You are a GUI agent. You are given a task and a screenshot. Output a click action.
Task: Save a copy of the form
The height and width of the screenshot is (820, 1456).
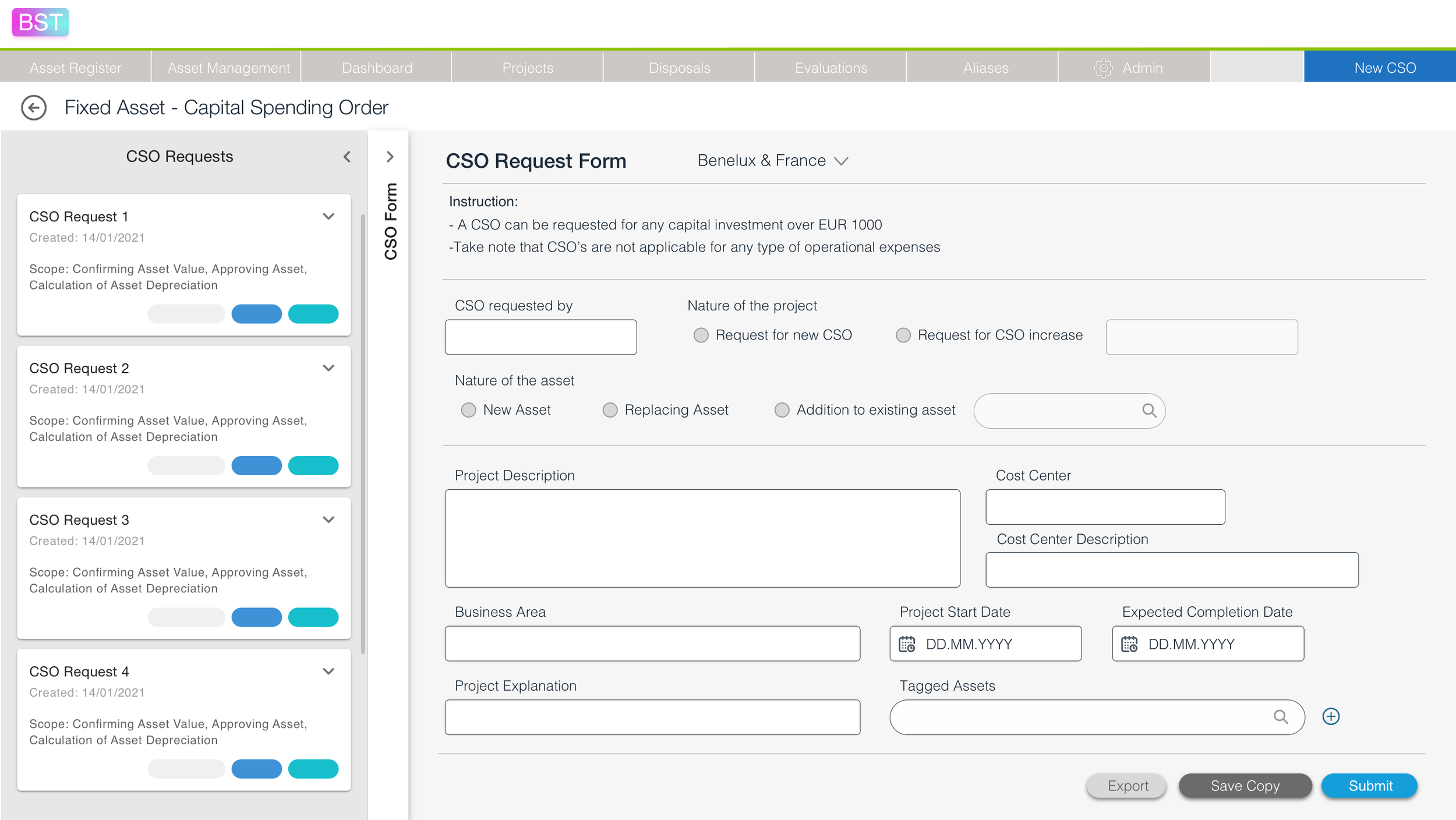click(x=1245, y=785)
